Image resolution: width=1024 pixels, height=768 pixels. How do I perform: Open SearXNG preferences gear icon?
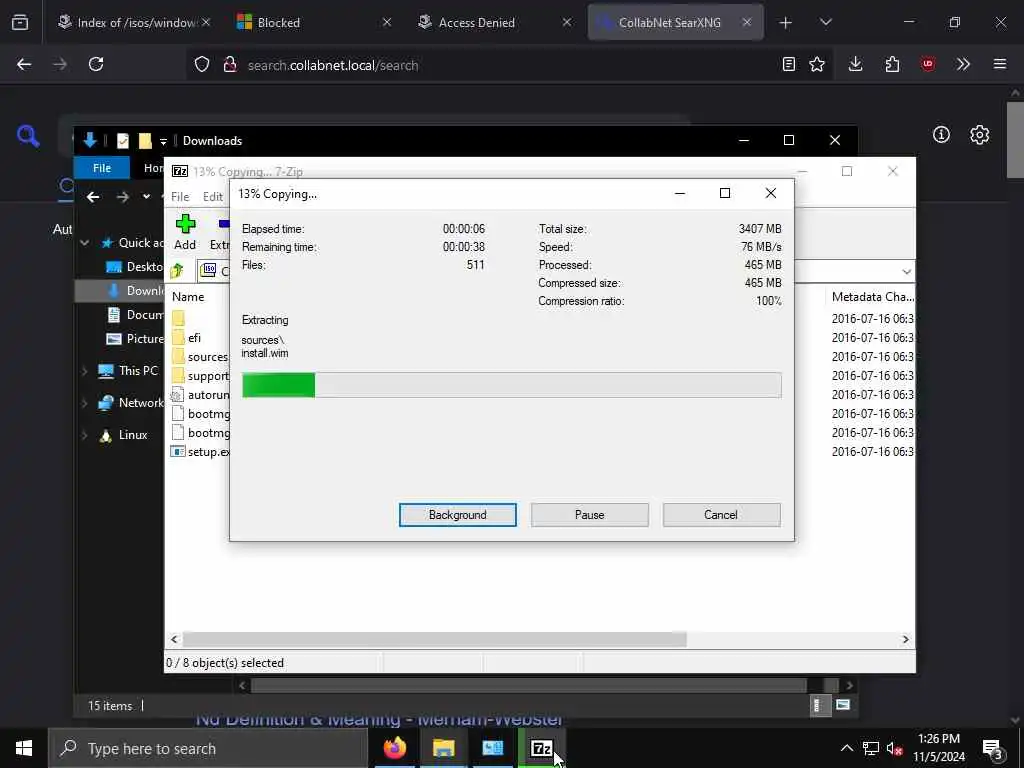coord(979,135)
